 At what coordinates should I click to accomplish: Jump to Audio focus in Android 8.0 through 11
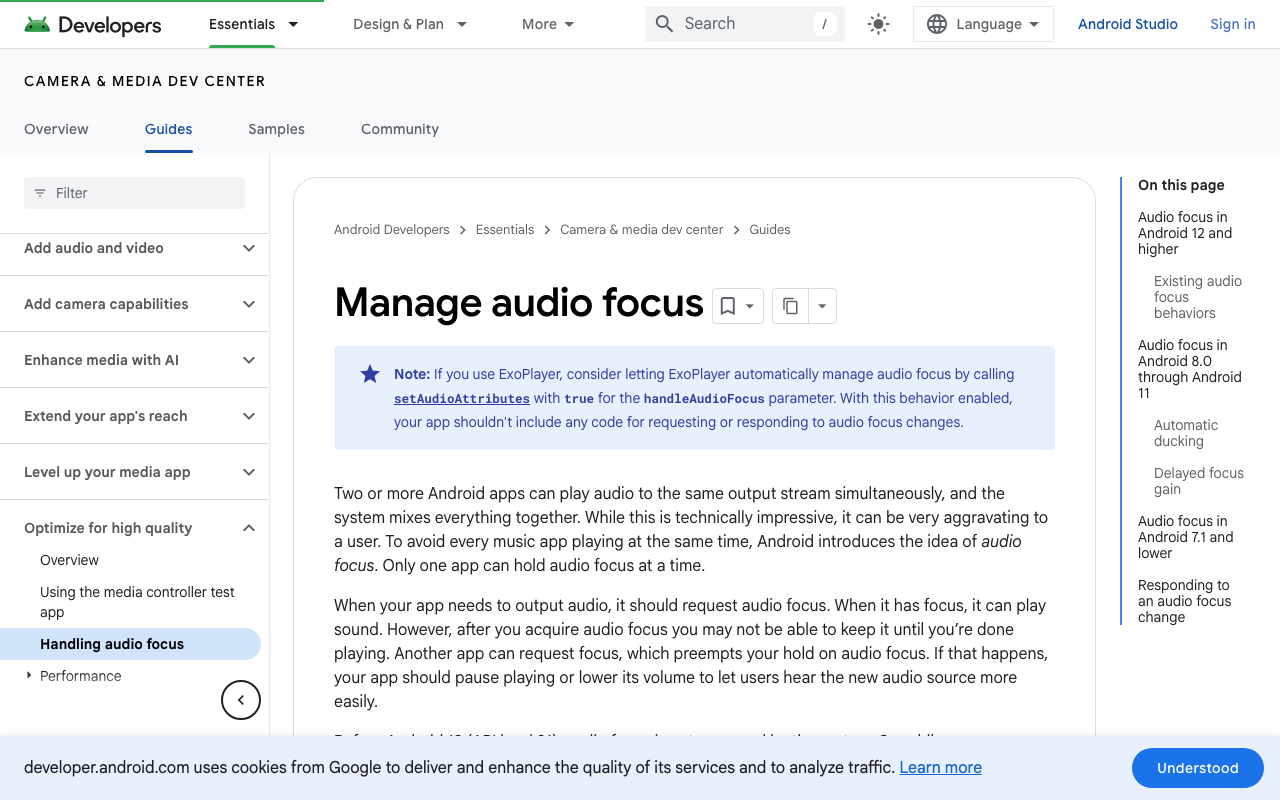[1190, 369]
